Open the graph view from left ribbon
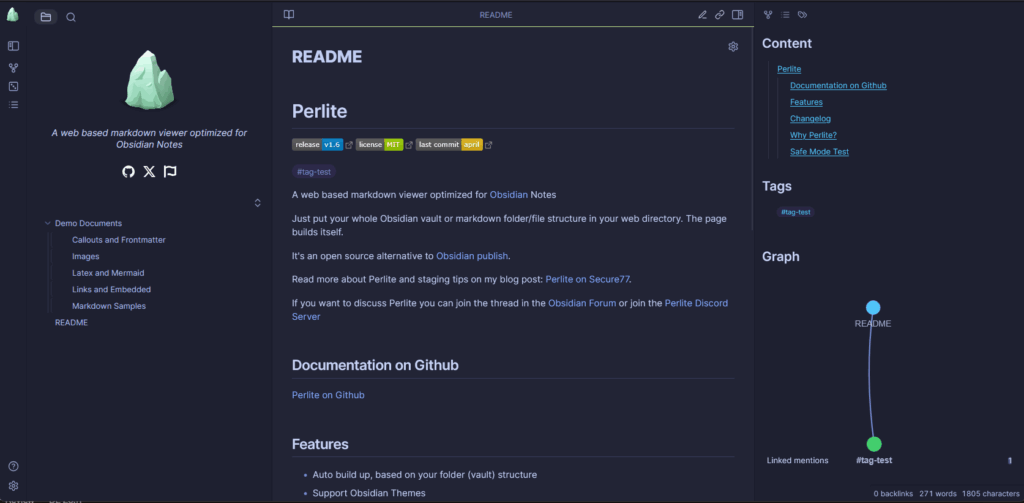 tap(13, 67)
